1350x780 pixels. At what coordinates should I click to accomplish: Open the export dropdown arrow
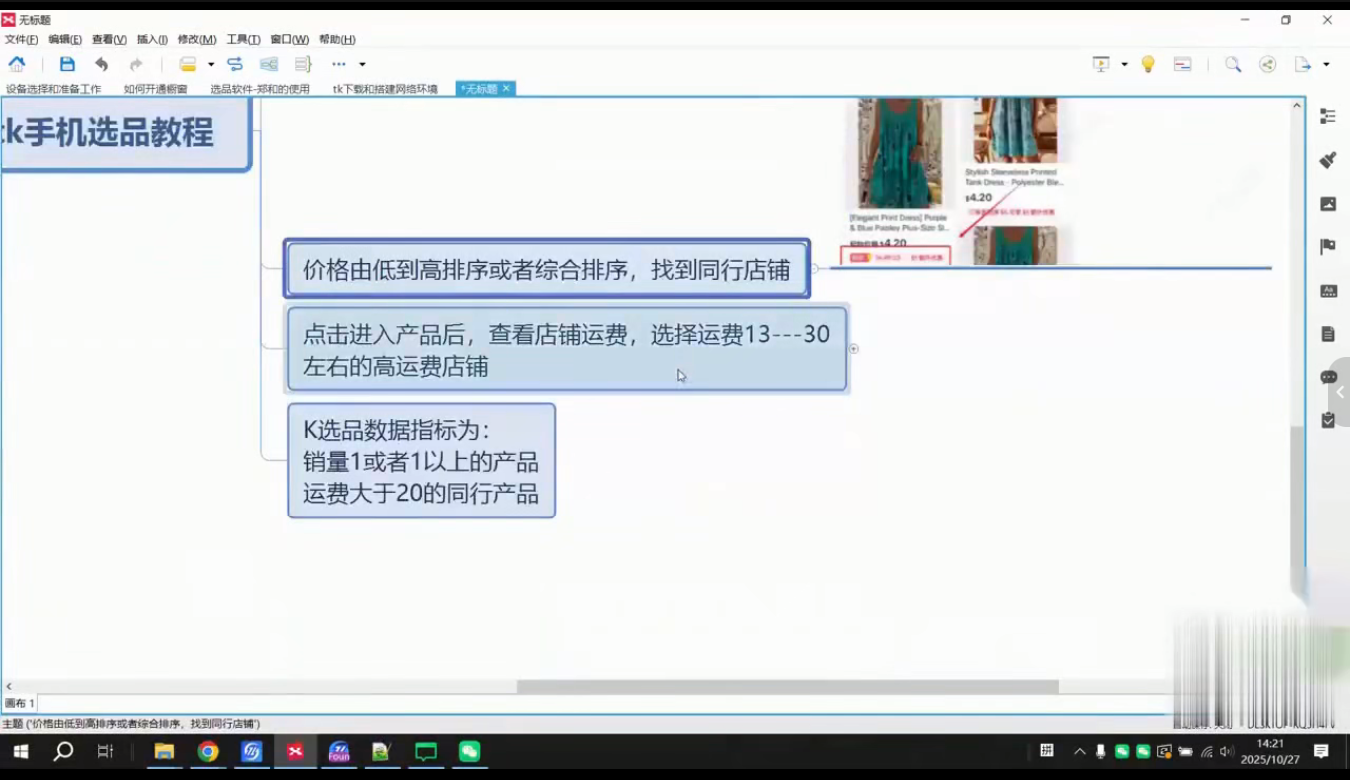(1327, 63)
